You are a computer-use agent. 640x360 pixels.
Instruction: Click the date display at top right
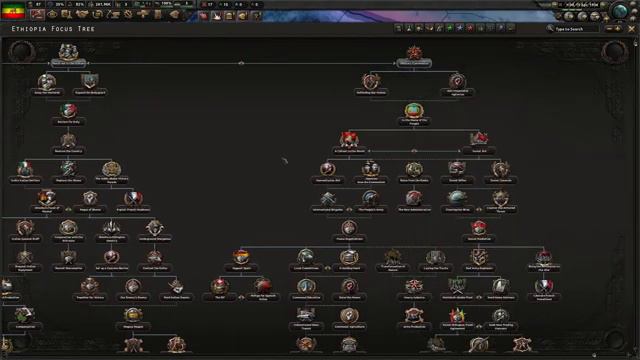582,4
